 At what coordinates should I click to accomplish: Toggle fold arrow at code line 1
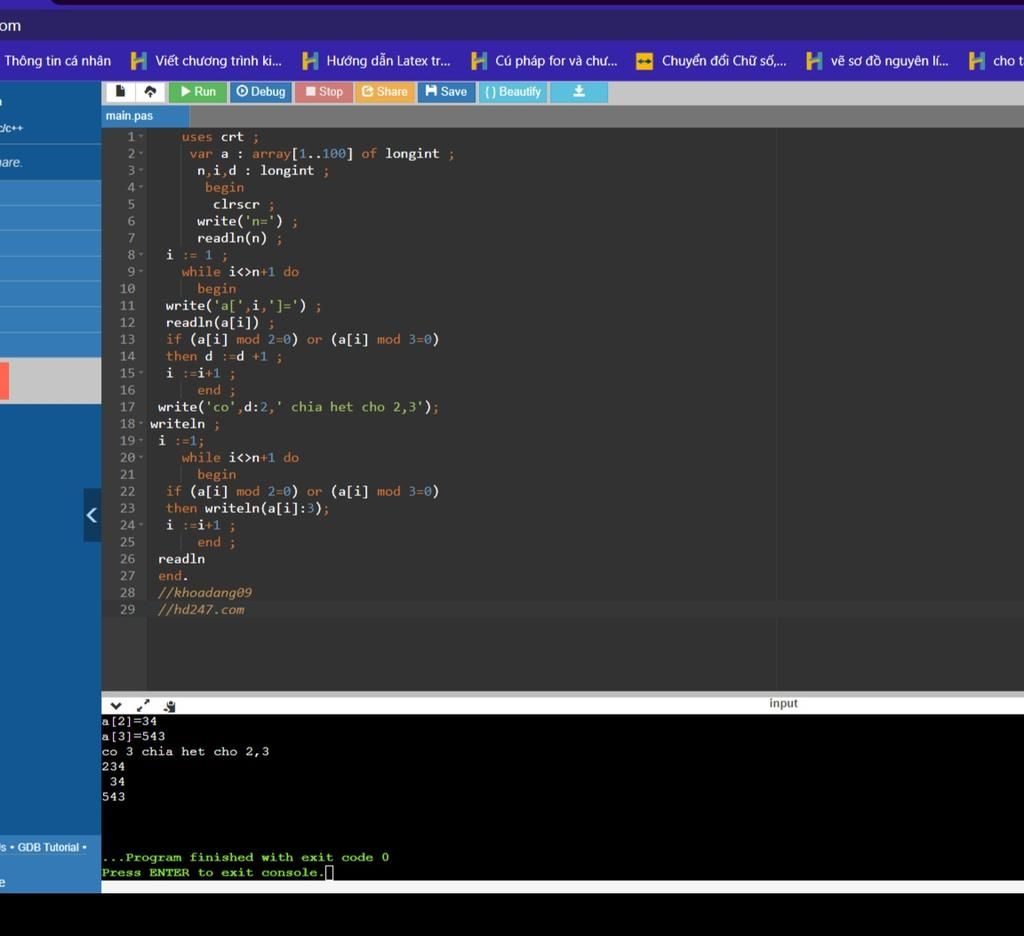pyautogui.click(x=141, y=137)
